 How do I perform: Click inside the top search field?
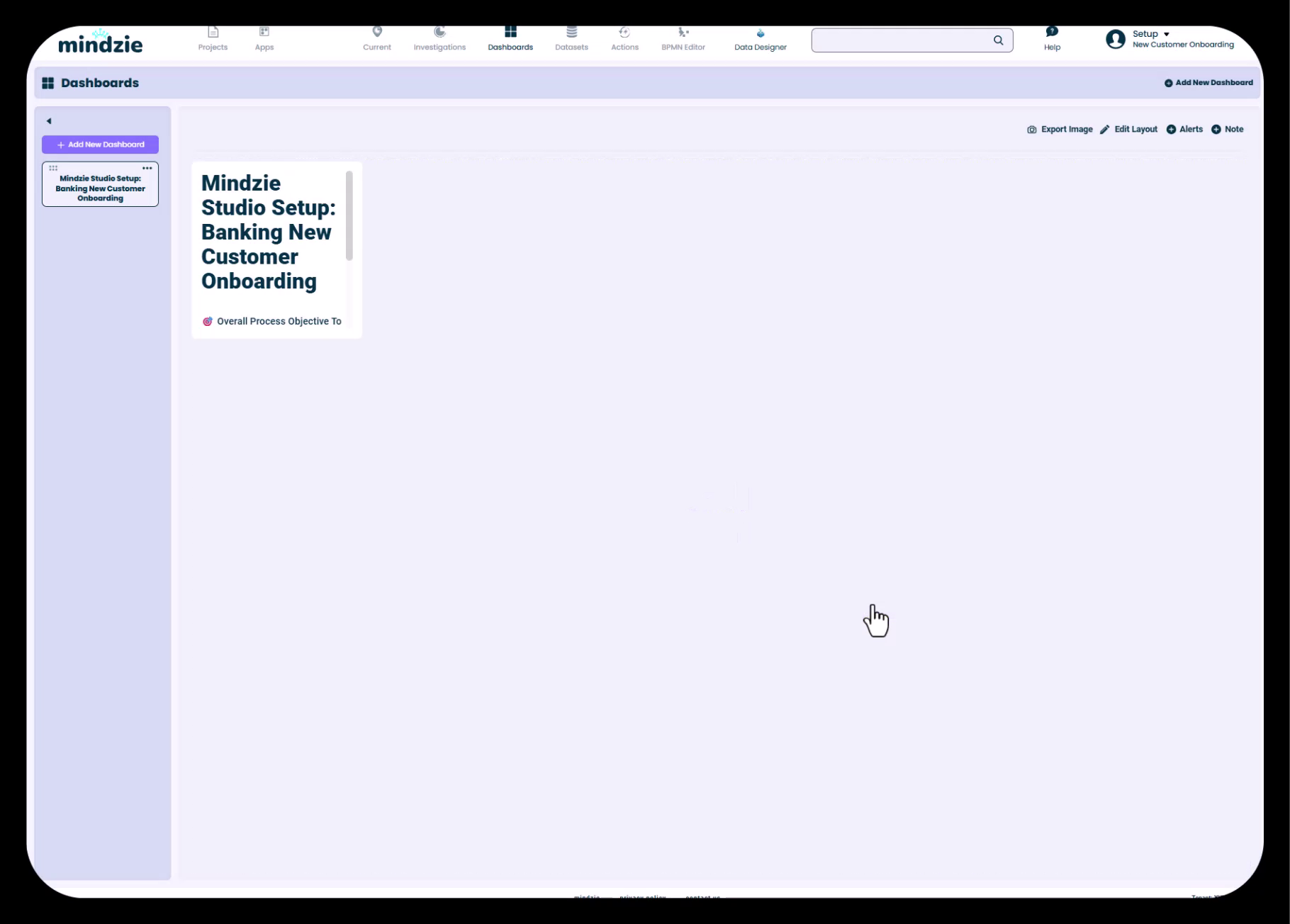point(900,40)
